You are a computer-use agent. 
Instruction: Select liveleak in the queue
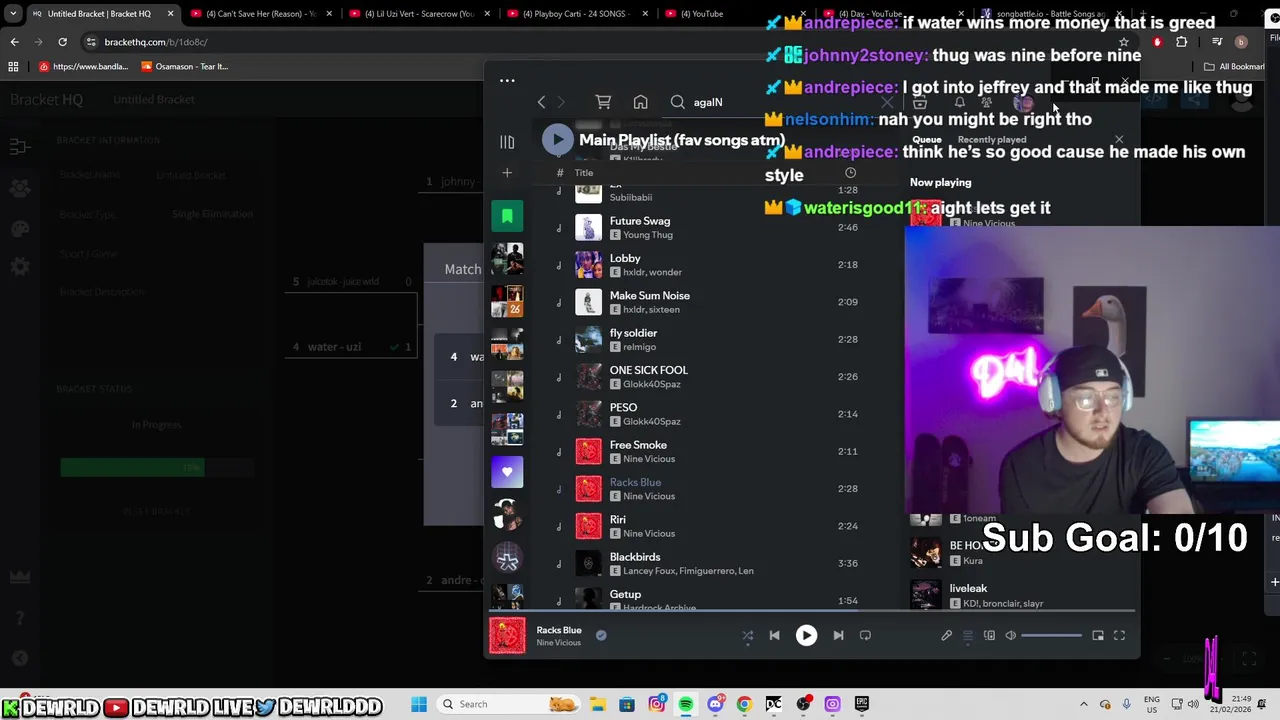1020,595
